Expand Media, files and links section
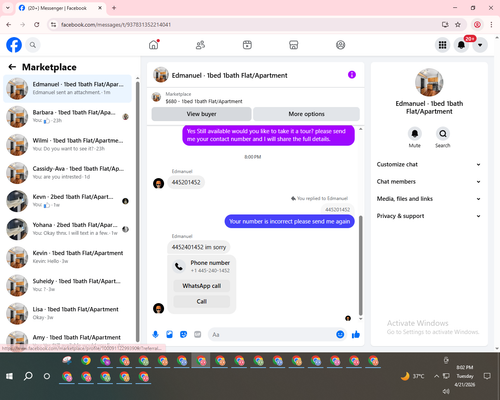Screen dimensions: 500x400 click(429, 199)
